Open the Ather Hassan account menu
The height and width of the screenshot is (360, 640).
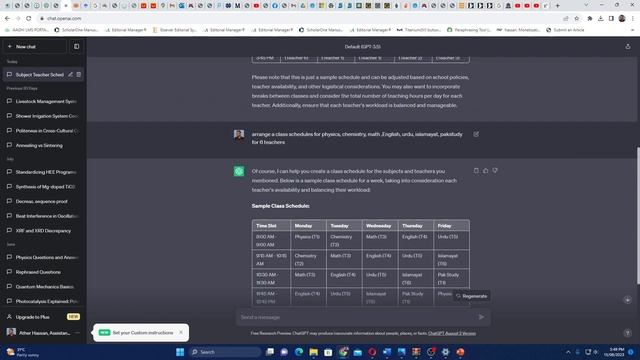pos(43,333)
